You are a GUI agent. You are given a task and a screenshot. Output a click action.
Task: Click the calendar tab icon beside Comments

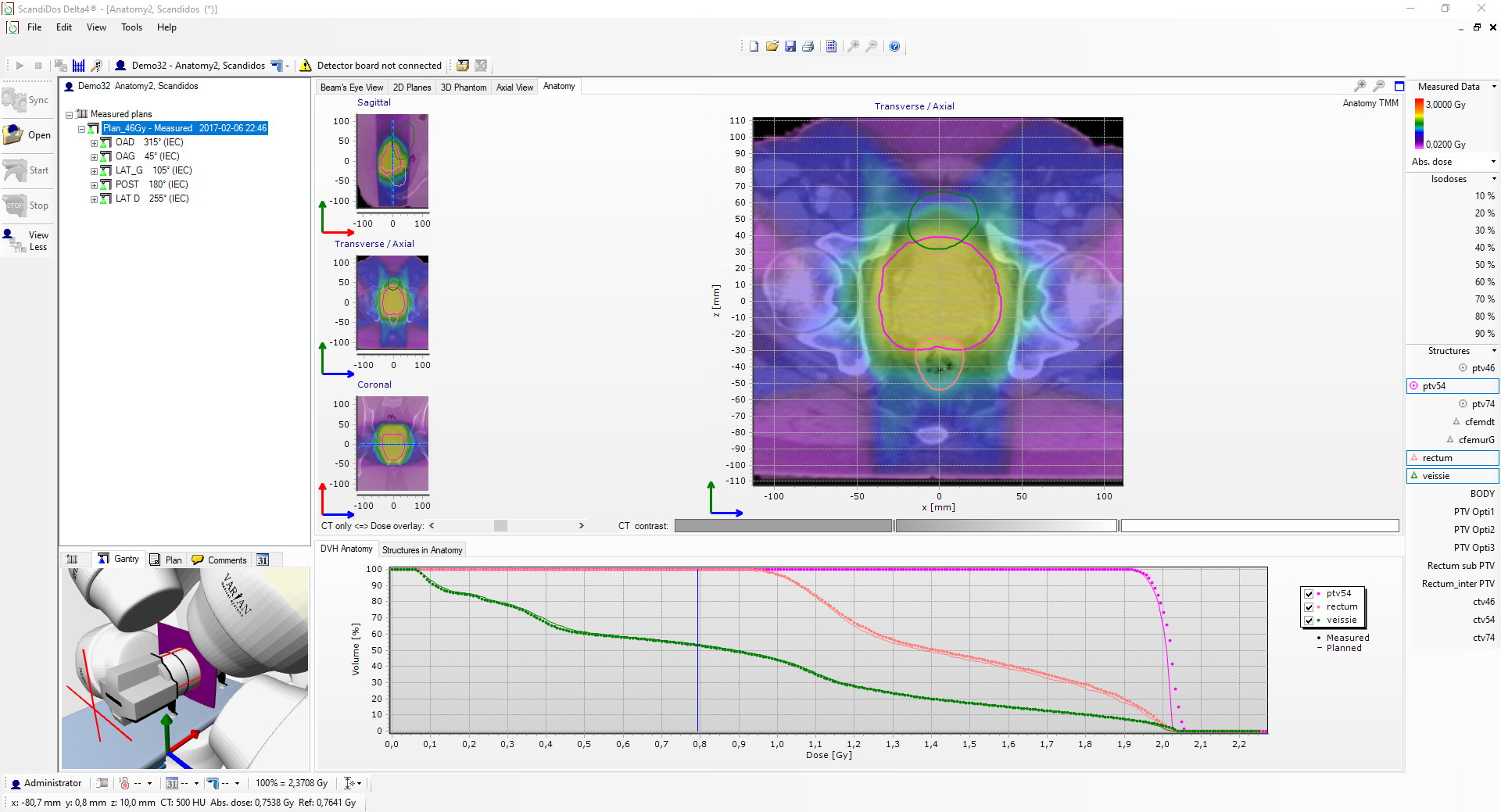click(x=263, y=560)
